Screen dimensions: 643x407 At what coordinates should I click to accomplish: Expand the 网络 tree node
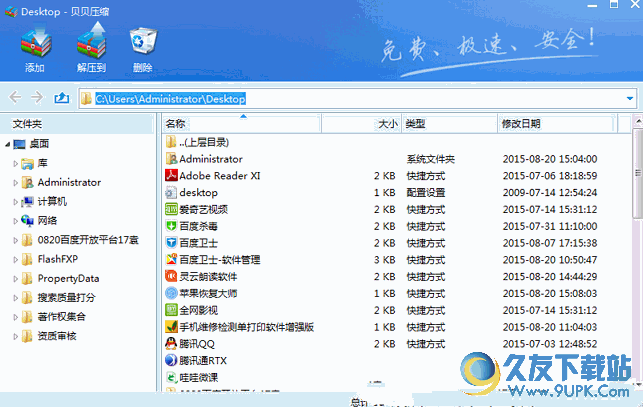[15, 221]
